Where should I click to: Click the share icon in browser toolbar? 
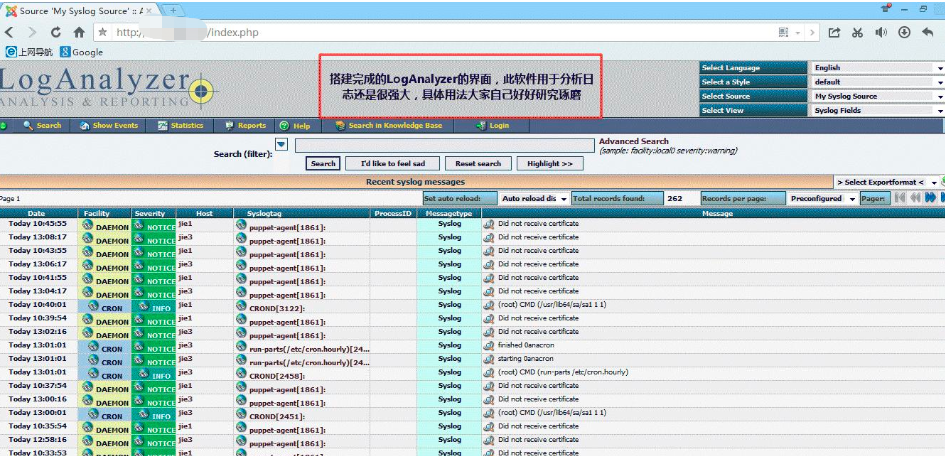click(x=834, y=33)
